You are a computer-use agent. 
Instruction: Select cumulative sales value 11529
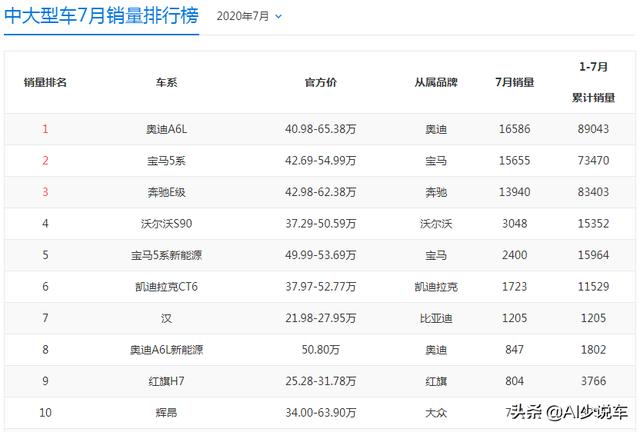[x=593, y=287]
